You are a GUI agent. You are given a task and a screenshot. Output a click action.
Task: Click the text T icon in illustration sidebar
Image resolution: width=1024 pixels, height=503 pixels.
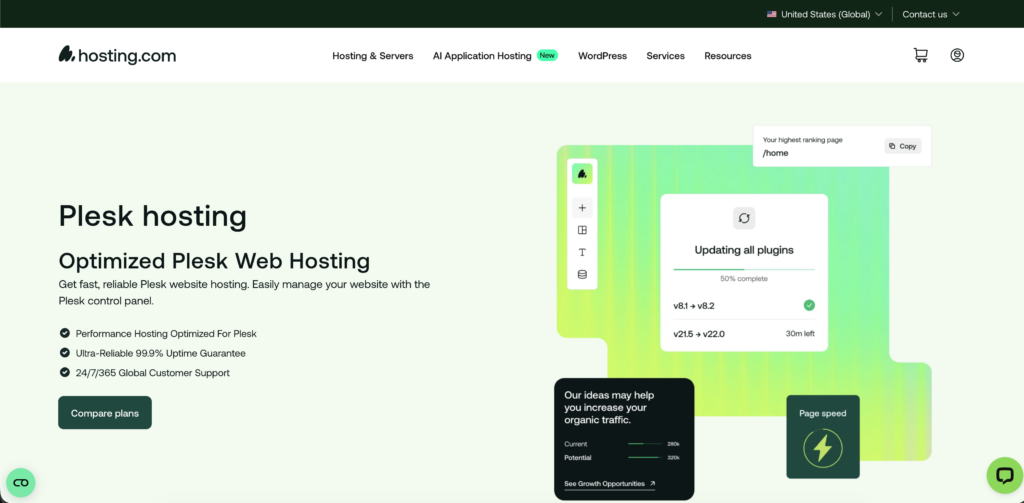pyautogui.click(x=582, y=252)
